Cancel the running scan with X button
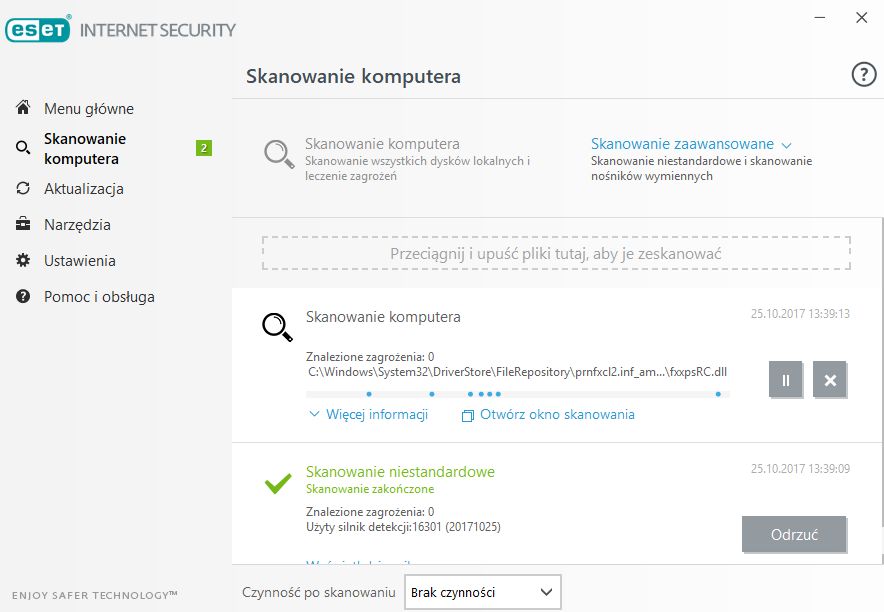 (830, 380)
